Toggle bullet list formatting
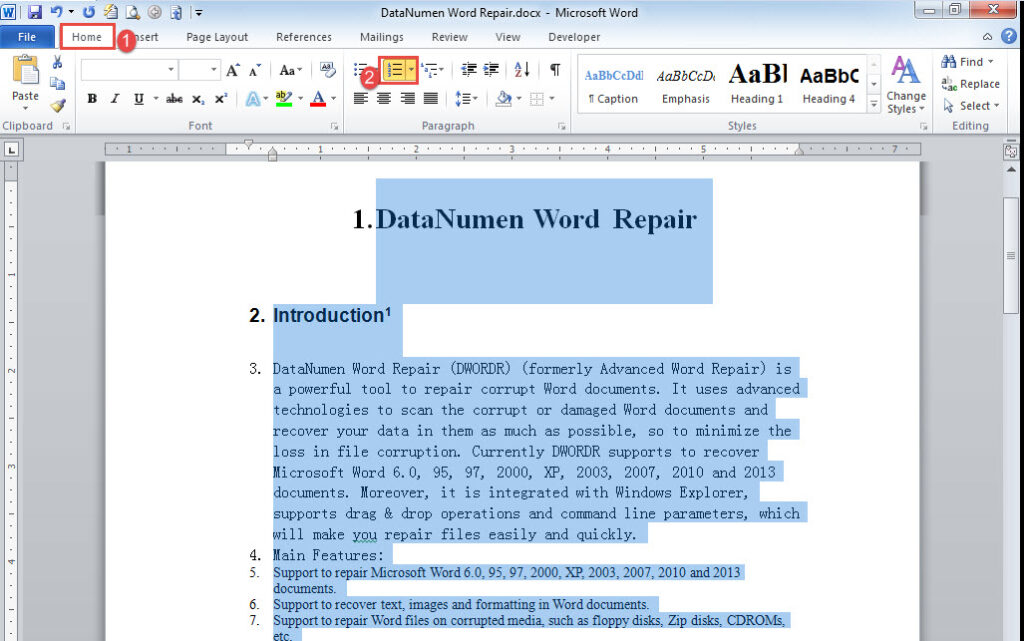 tap(358, 68)
